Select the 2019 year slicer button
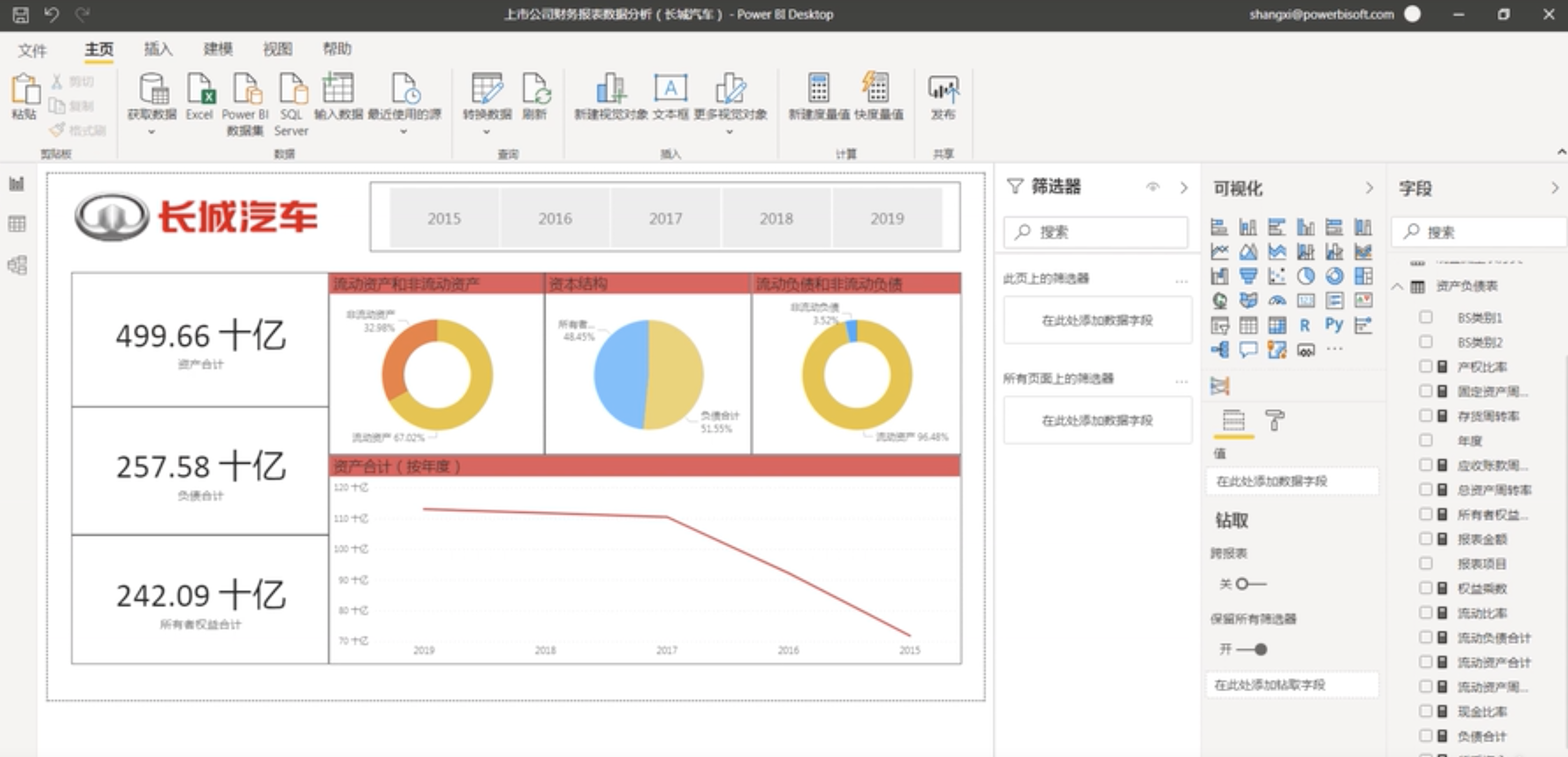This screenshot has width=1568, height=757. click(887, 218)
